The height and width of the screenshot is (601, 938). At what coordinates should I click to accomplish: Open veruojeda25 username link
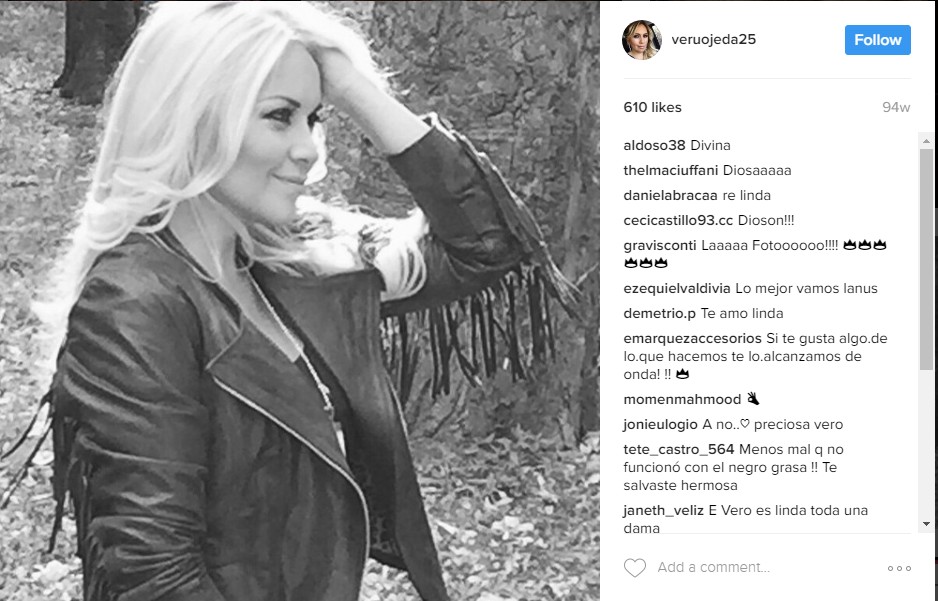(x=714, y=39)
